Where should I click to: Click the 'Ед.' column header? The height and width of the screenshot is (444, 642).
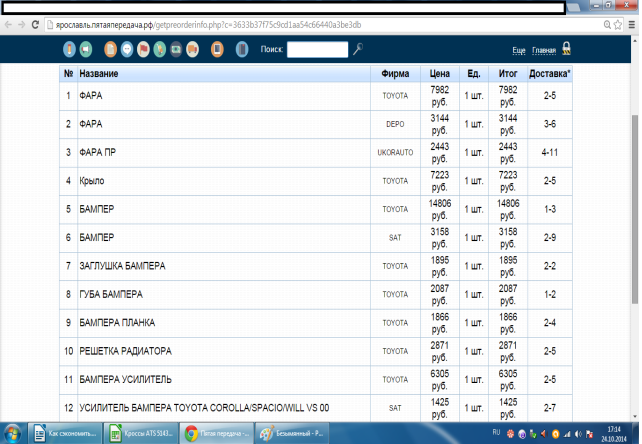(474, 74)
